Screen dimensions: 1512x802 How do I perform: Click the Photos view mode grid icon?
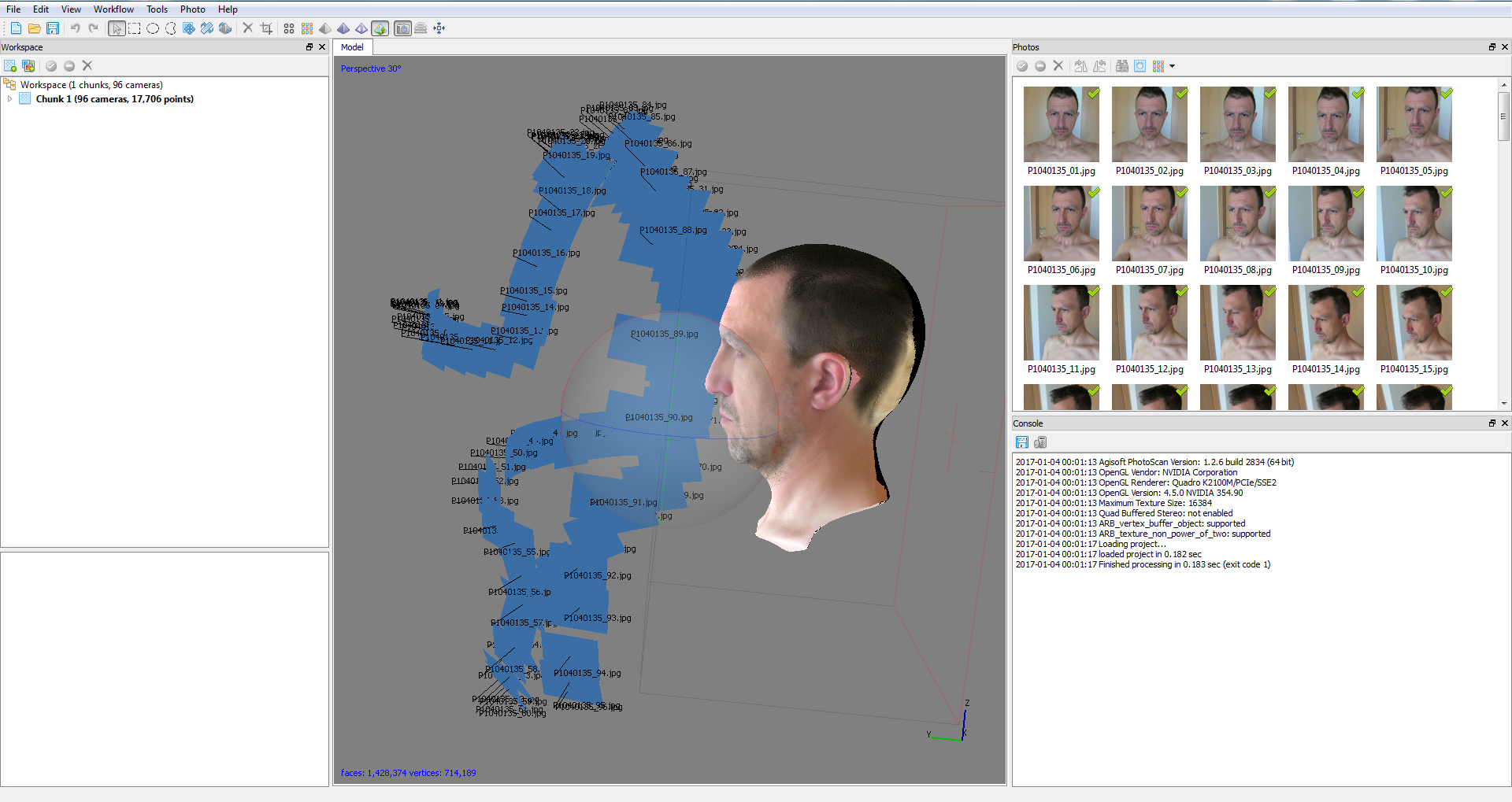point(1158,66)
